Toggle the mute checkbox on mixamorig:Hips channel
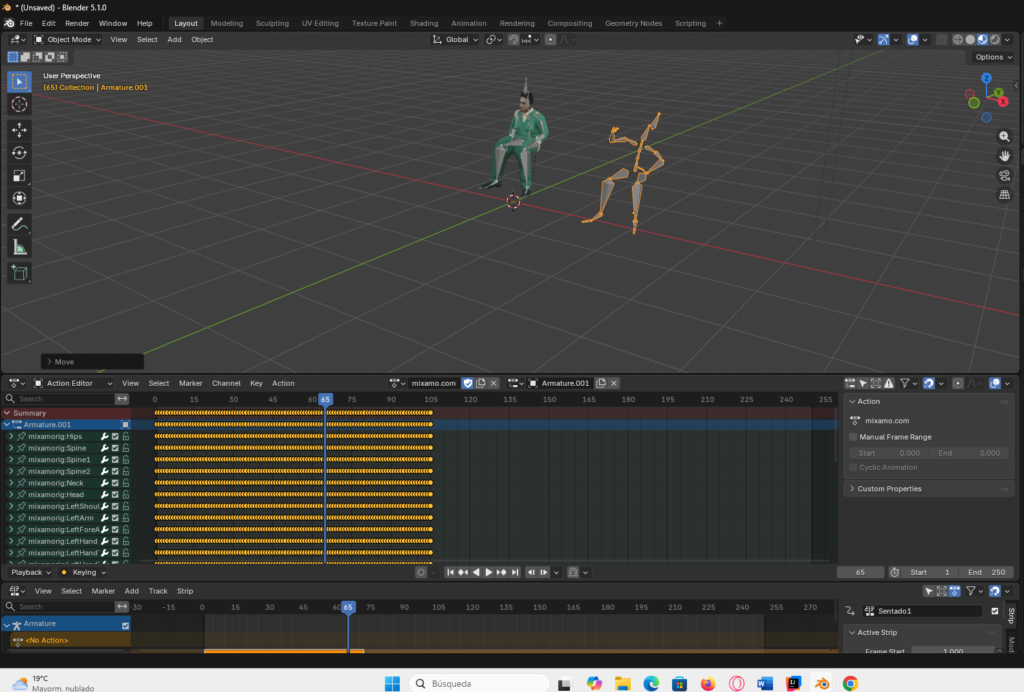 point(115,436)
